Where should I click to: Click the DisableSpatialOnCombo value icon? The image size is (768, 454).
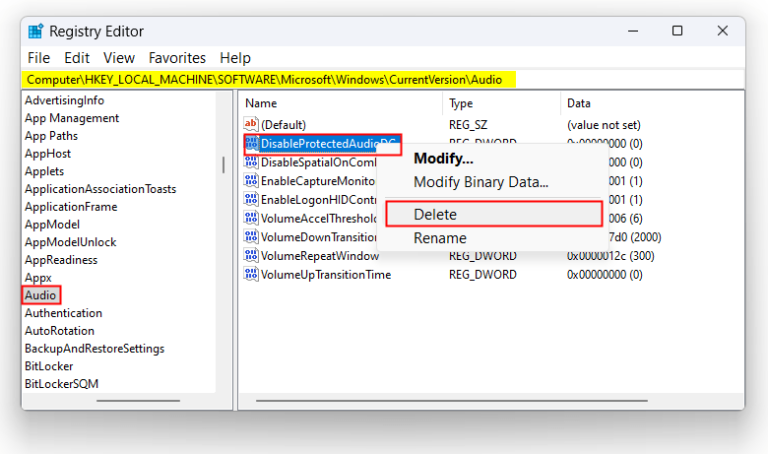point(251,162)
